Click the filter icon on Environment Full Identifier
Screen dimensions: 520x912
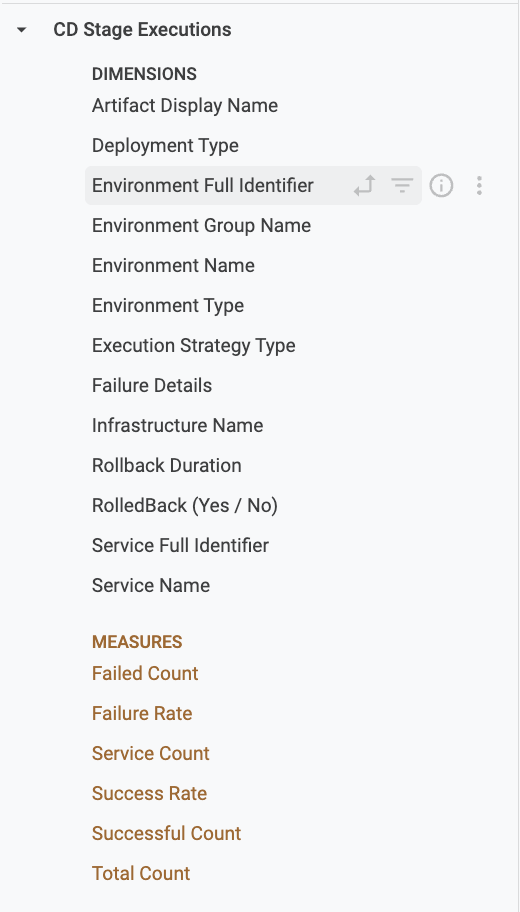point(402,186)
